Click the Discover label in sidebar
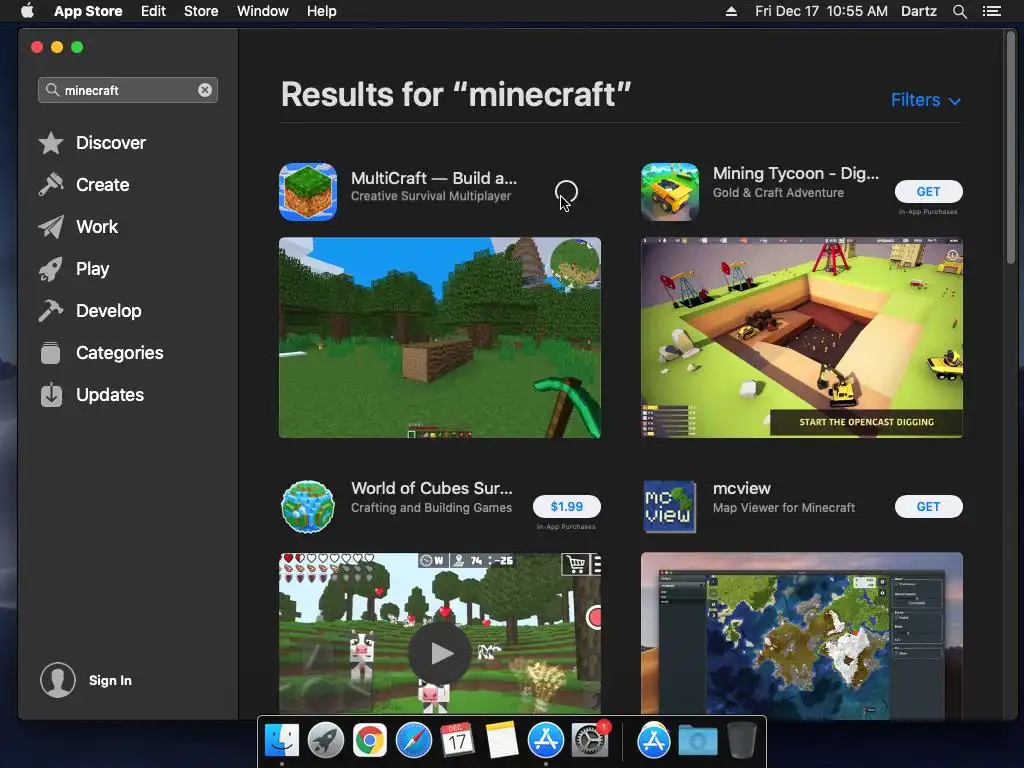 coord(111,143)
